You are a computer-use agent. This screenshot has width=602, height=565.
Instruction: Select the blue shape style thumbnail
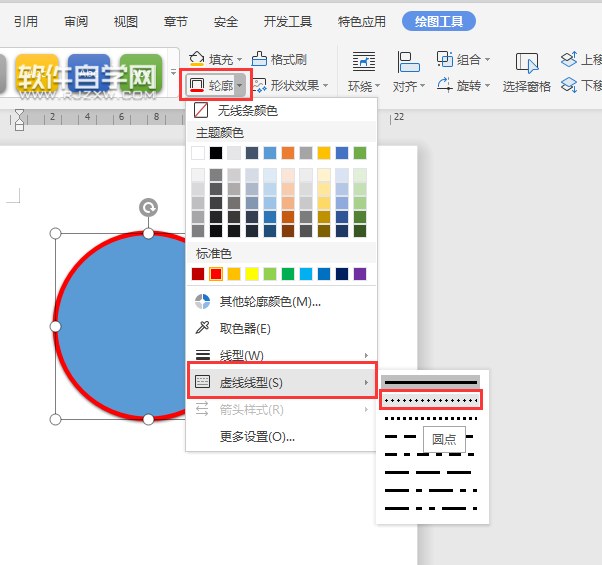89,73
